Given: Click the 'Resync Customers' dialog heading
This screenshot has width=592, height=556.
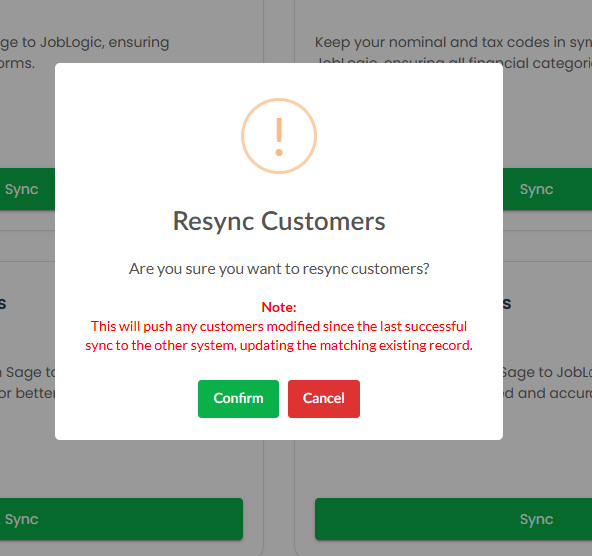Looking at the screenshot, I should pyautogui.click(x=279, y=221).
